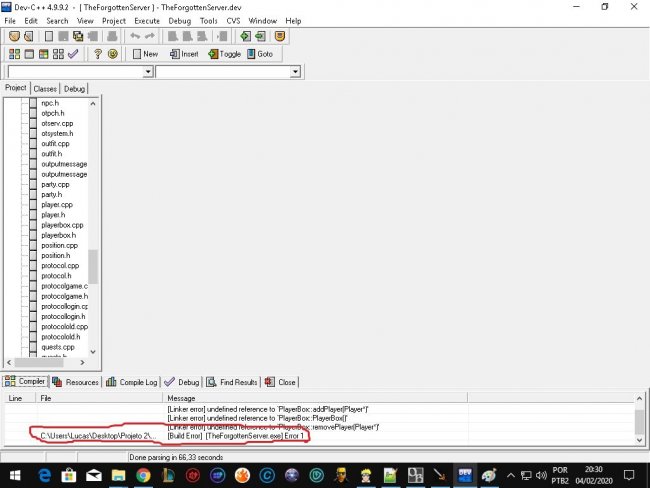Click the Windows Start button
Screen dimensions: 650x488
point(15,475)
